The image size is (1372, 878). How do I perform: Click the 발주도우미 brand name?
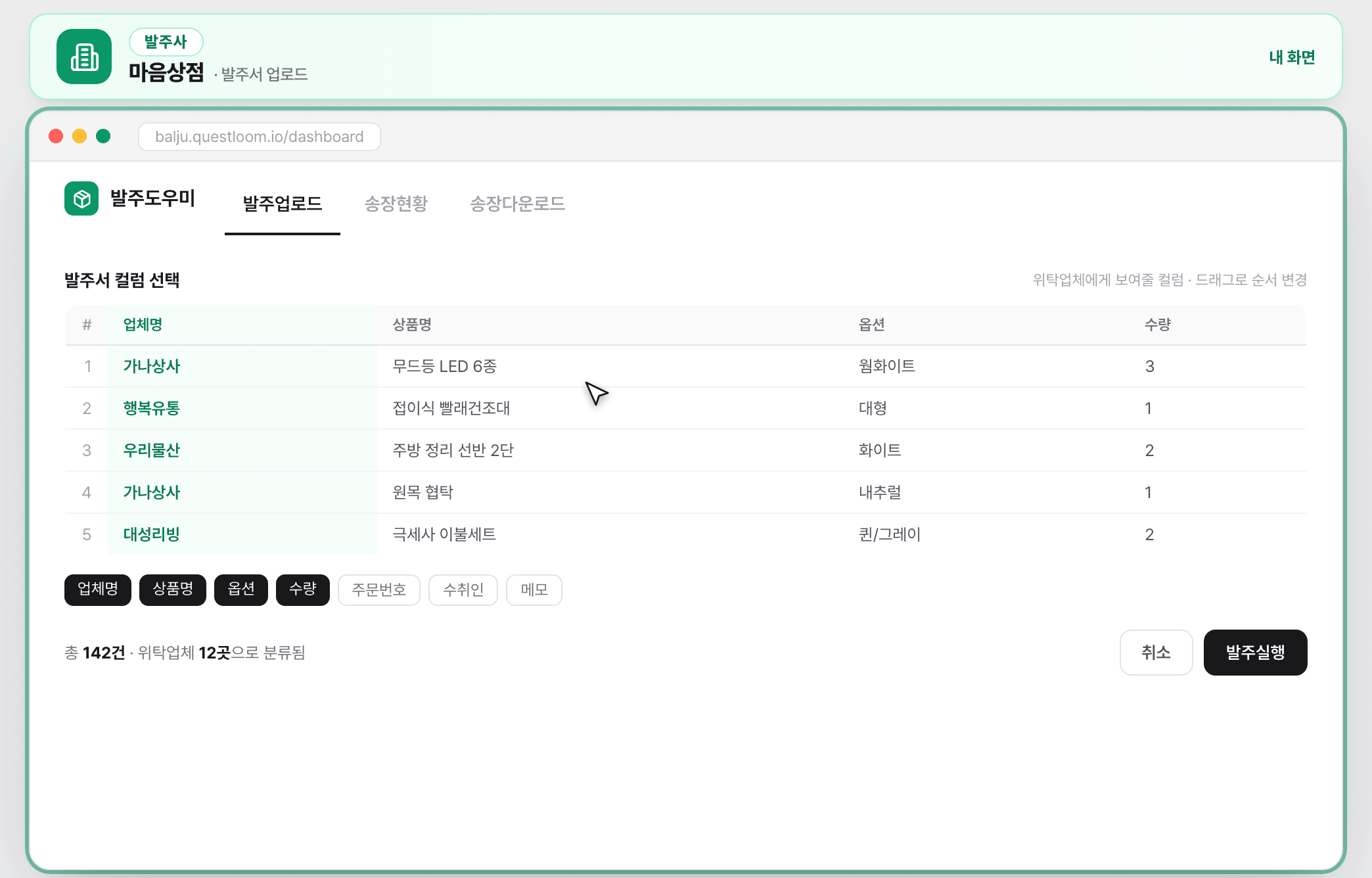[152, 198]
